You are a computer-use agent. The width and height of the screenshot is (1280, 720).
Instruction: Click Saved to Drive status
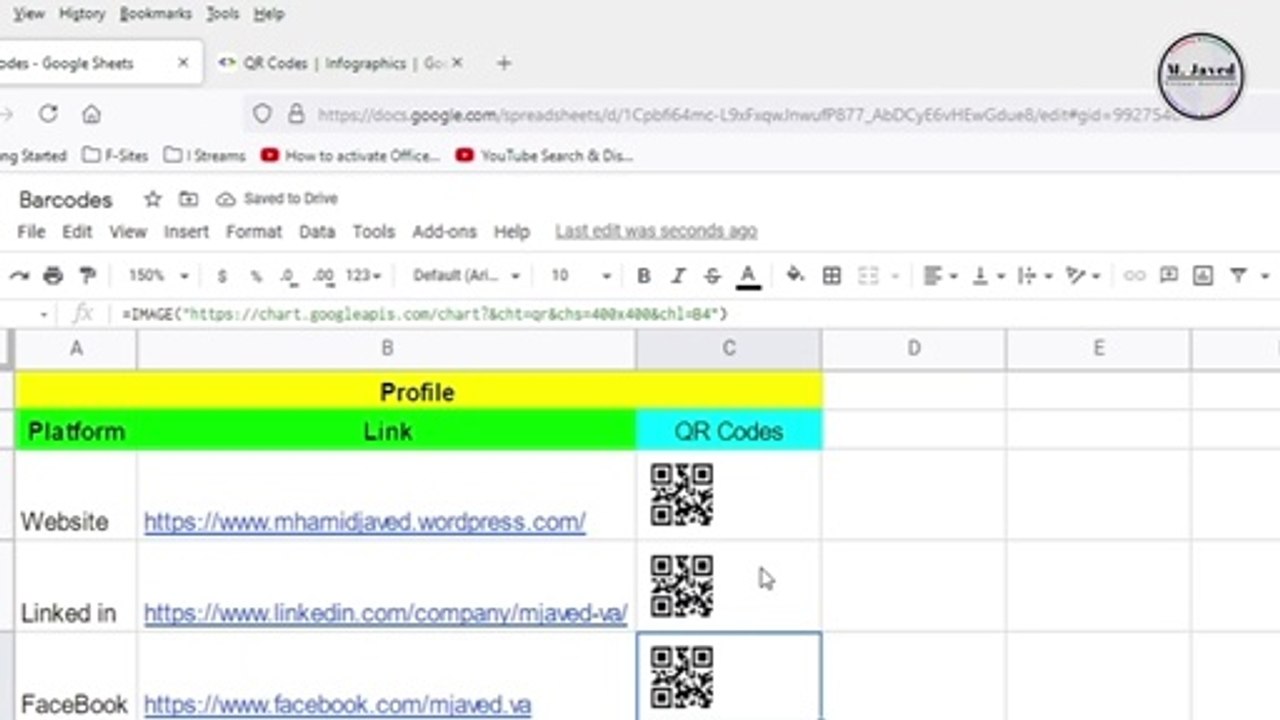(278, 199)
